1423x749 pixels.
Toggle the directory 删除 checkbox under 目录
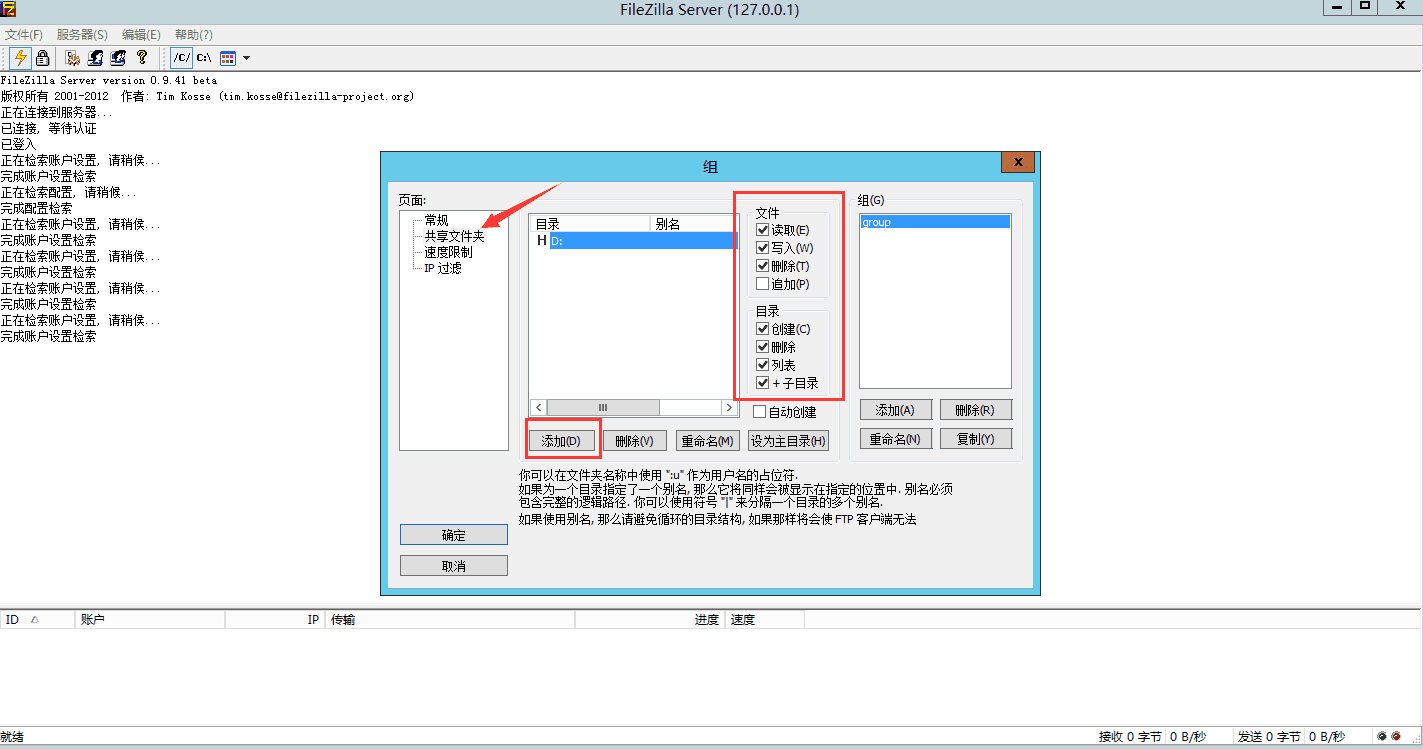pos(763,347)
